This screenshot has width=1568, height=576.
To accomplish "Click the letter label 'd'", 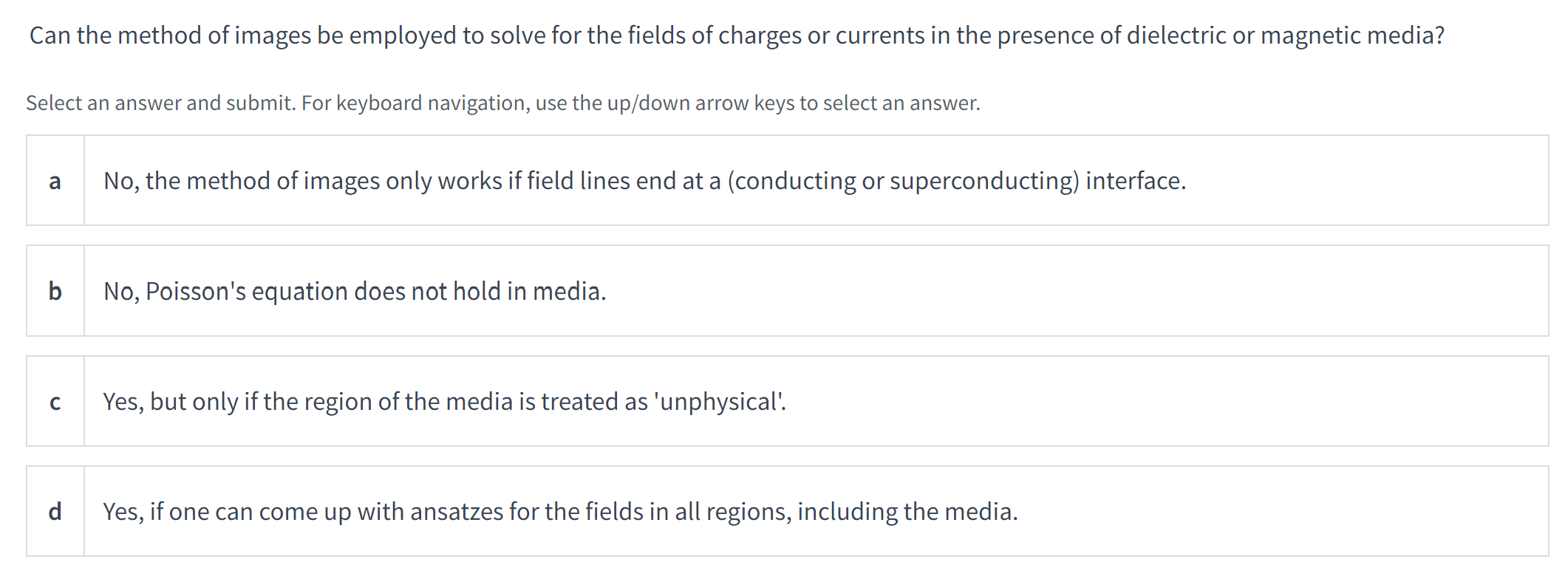I will (55, 510).
